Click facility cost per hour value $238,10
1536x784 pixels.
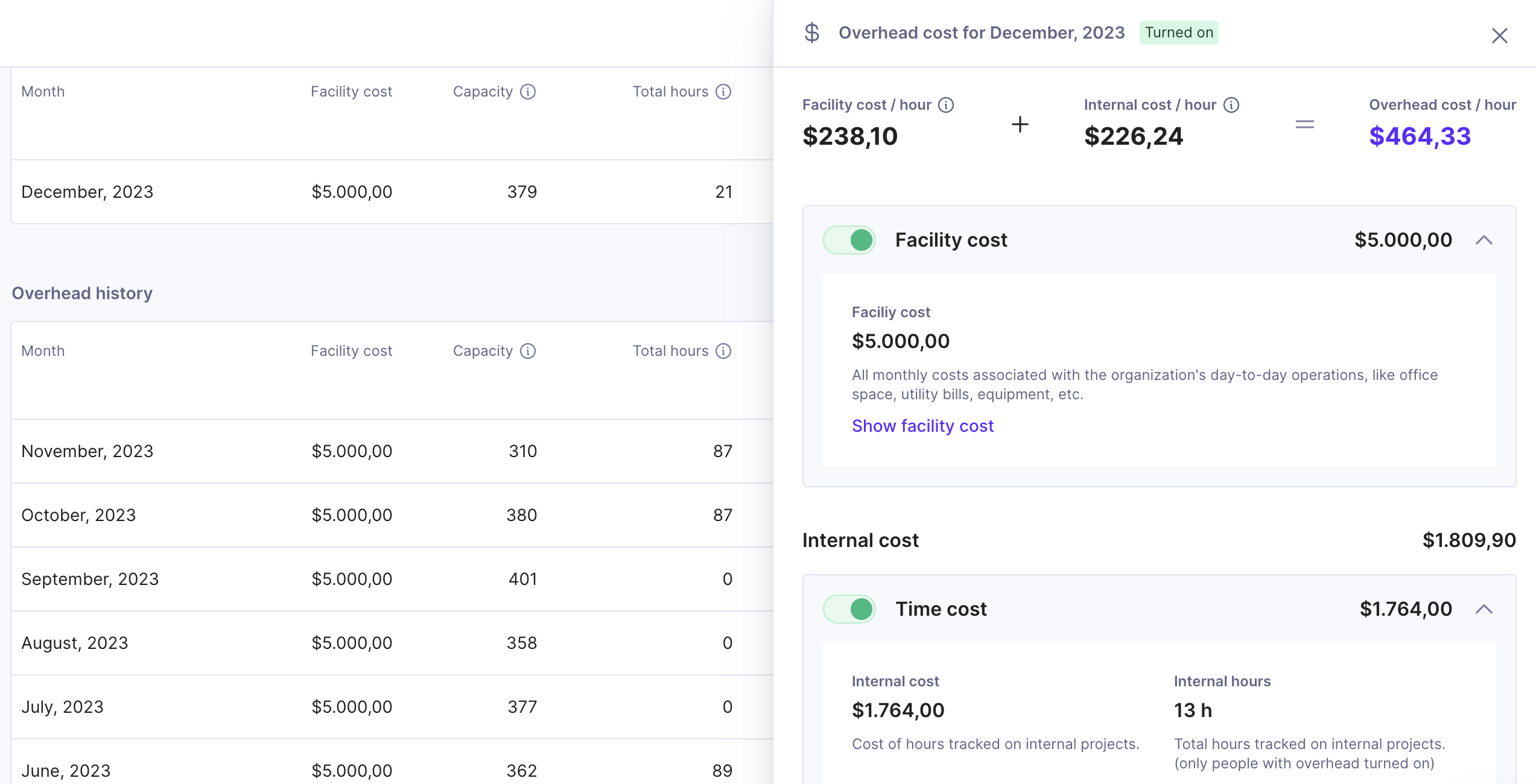850,136
